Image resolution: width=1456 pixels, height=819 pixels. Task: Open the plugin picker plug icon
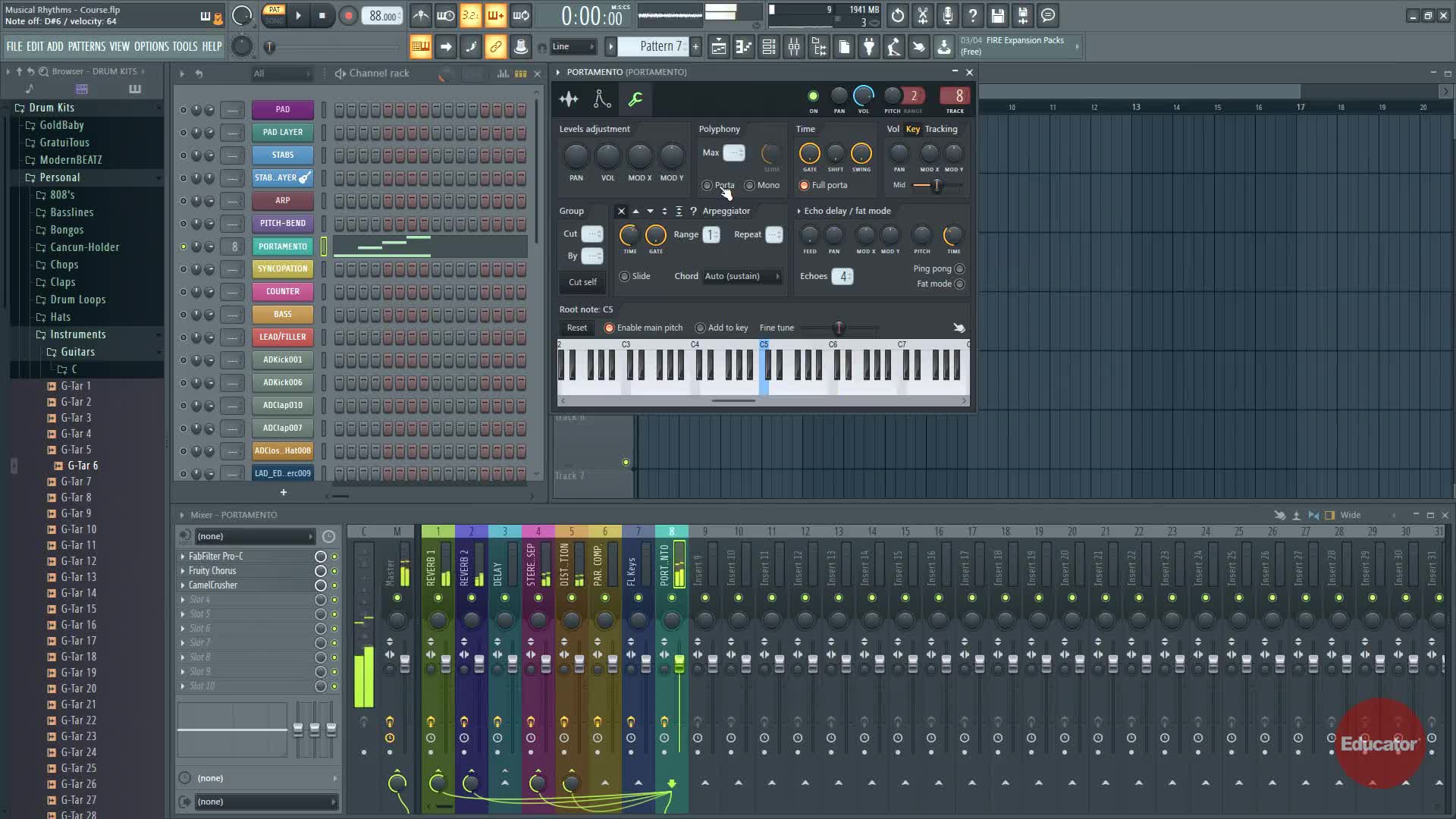pos(869,47)
